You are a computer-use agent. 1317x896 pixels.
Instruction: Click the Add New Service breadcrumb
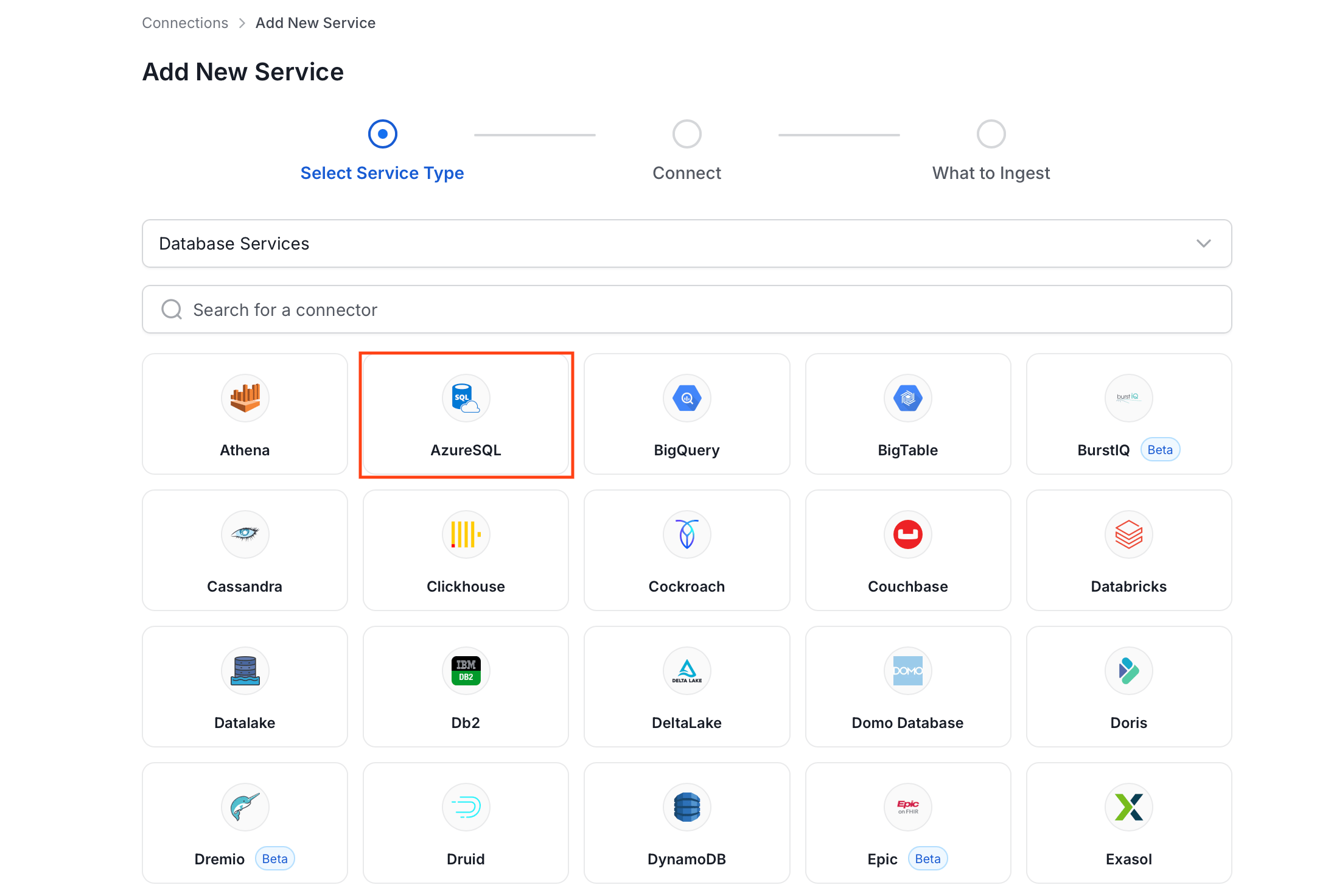315,23
